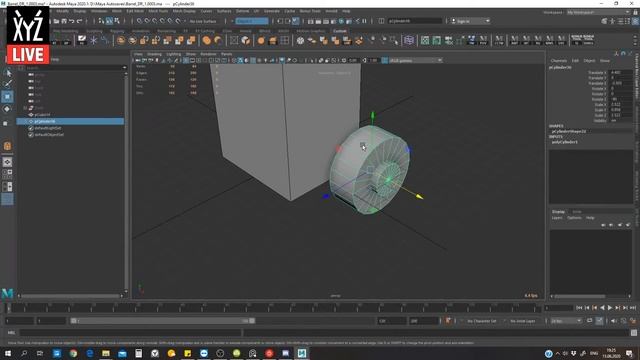
Task: Open the Channels menu in Channel Box
Action: (x=559, y=60)
